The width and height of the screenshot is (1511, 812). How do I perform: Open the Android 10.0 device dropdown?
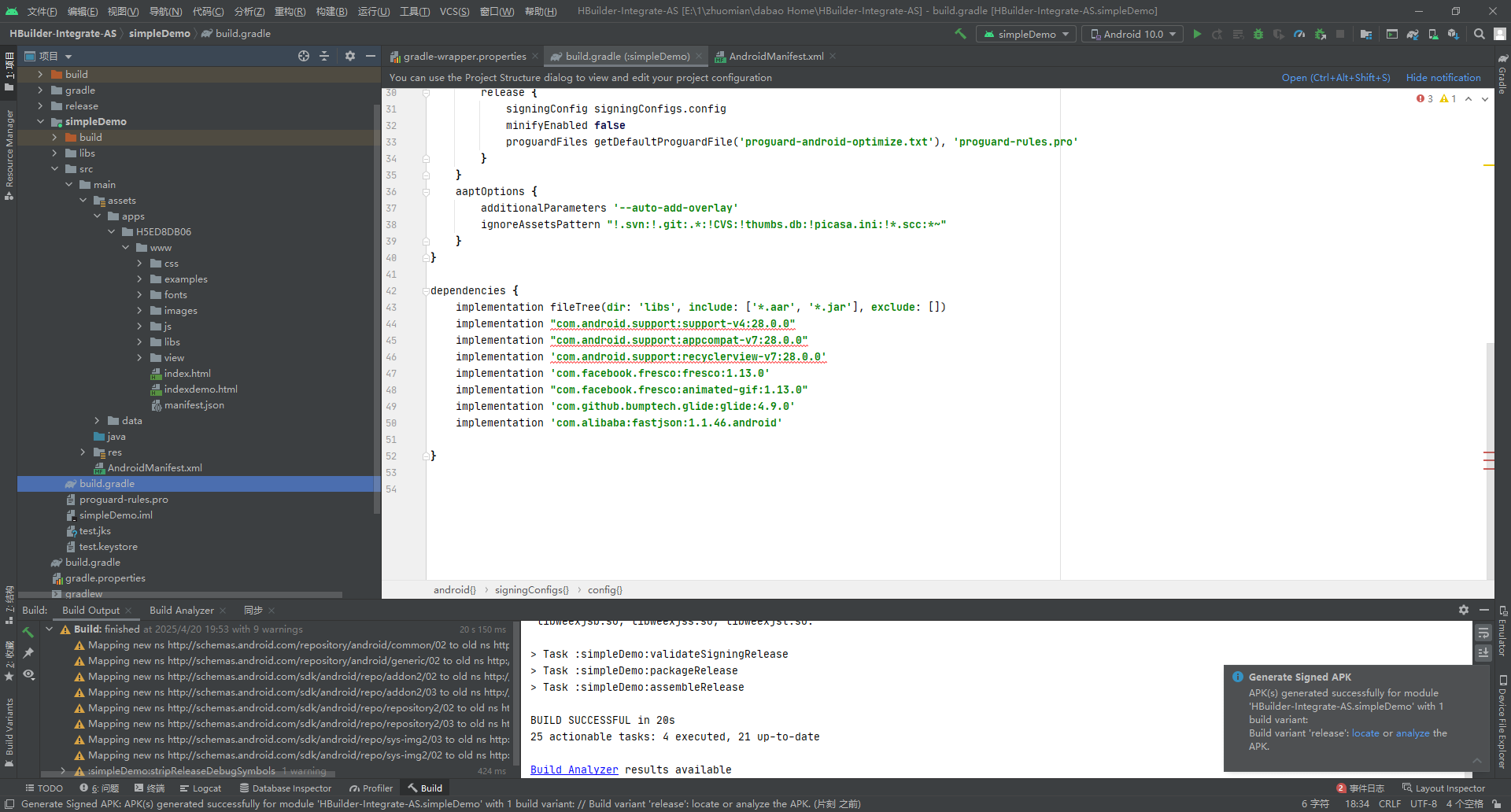pyautogui.click(x=1133, y=34)
